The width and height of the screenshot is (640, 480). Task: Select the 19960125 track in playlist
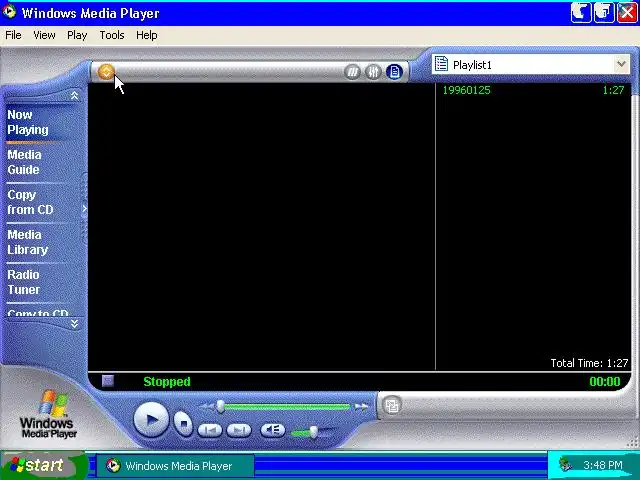point(467,90)
